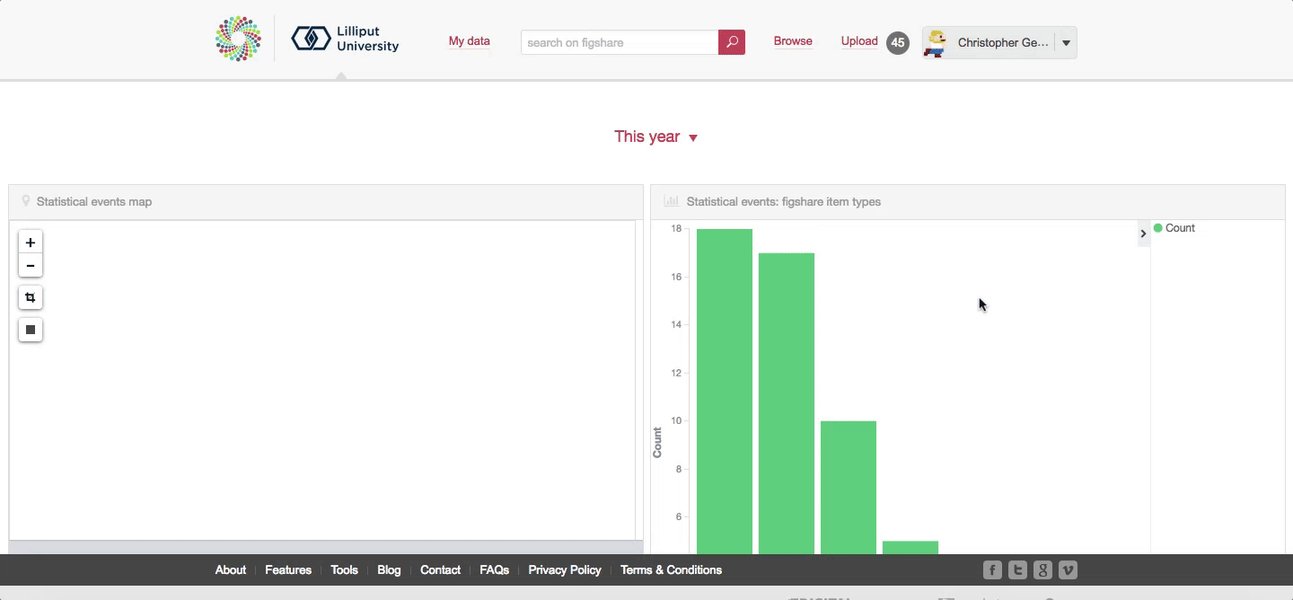Click the Twitter icon in the footer
The image size is (1293, 600).
click(x=1017, y=569)
